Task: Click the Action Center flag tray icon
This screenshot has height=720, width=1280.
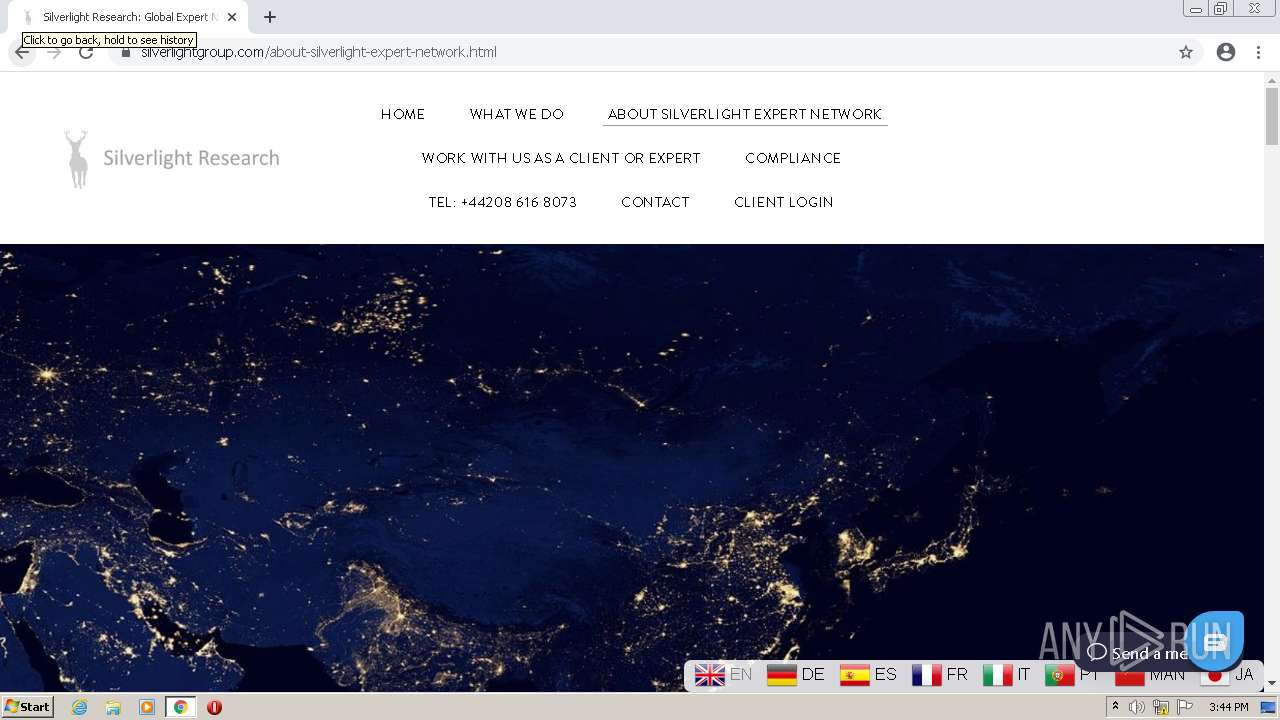Action: pos(1185,707)
